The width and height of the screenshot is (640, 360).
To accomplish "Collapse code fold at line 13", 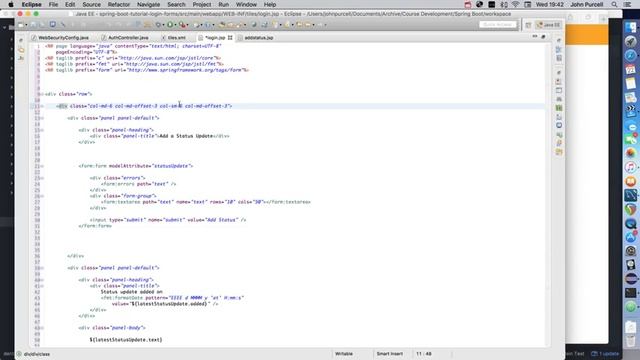I will (42, 118).
